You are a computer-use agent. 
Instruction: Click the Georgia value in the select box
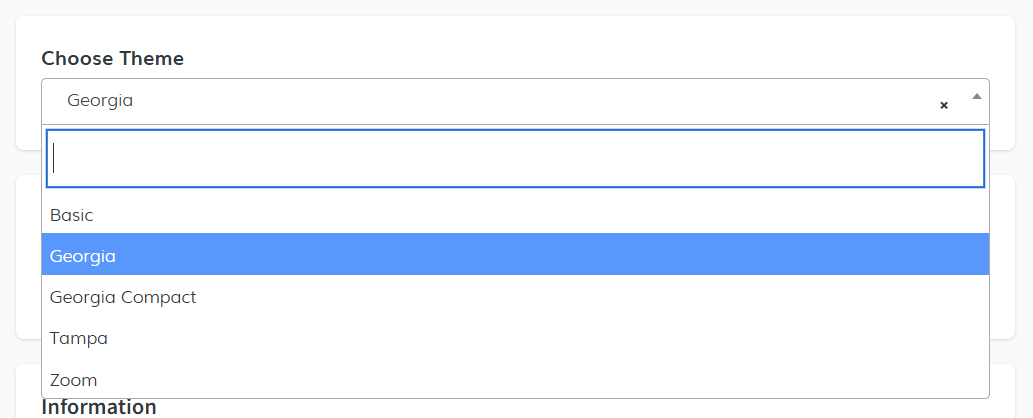pos(100,101)
